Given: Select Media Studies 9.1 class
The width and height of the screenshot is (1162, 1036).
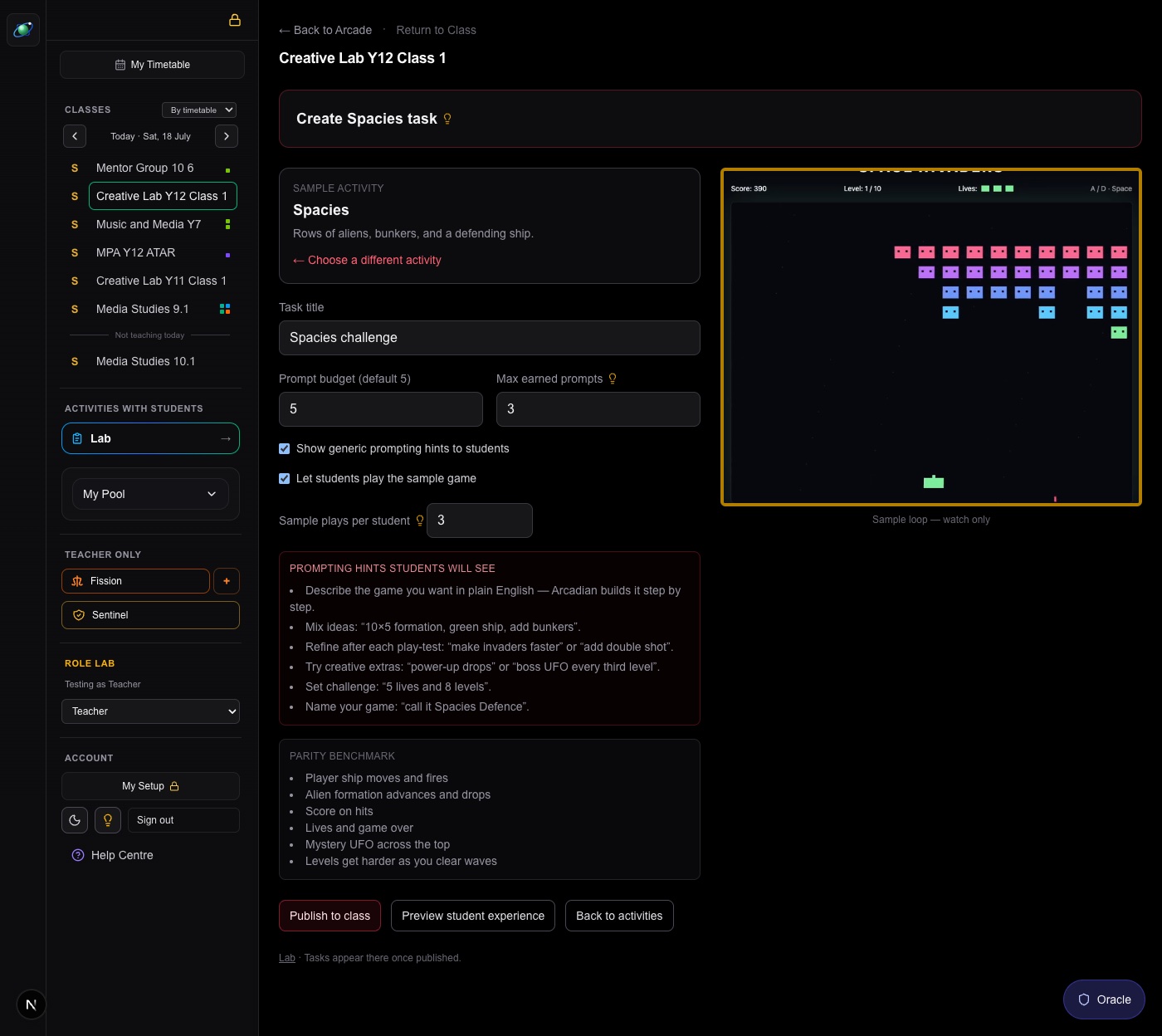Looking at the screenshot, I should (x=143, y=309).
